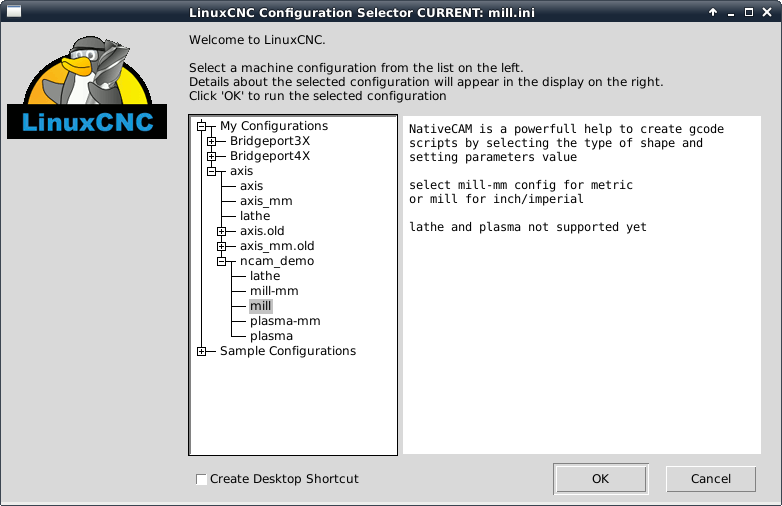This screenshot has width=782, height=506.
Task: Select the plasma-mm configuration
Action: click(x=285, y=321)
